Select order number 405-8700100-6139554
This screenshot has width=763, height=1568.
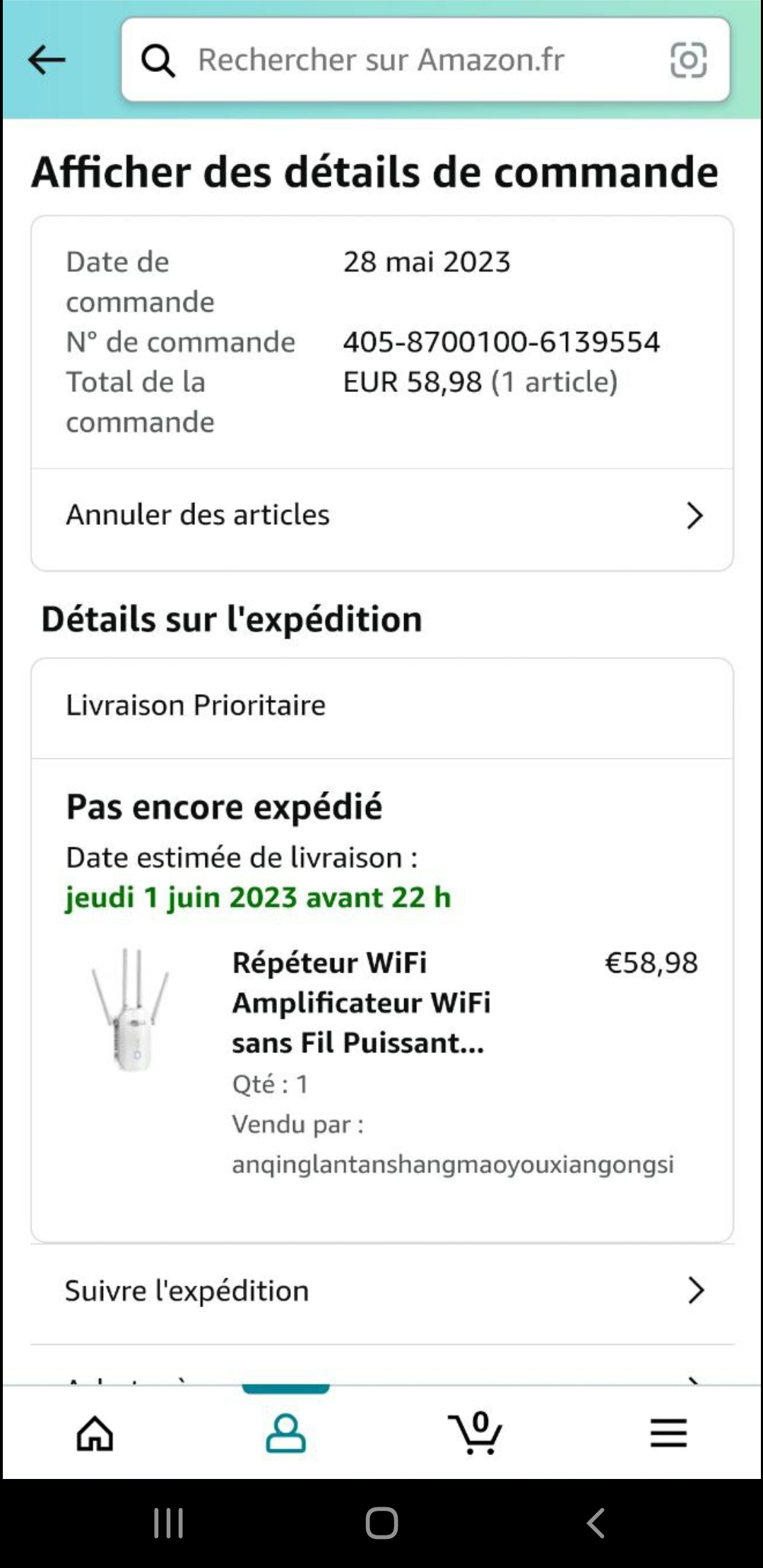pos(502,343)
